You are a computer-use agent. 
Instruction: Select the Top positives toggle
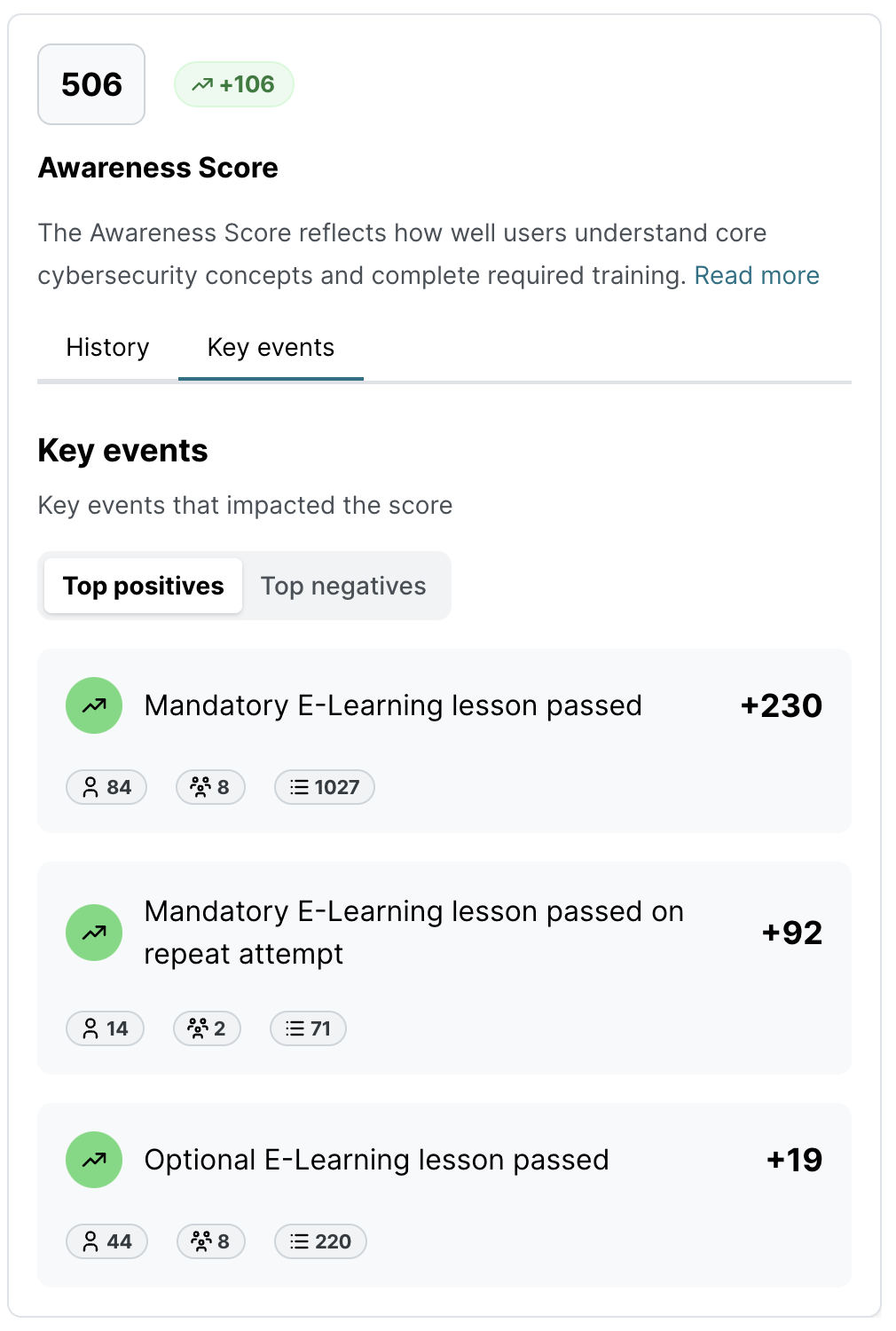click(144, 586)
